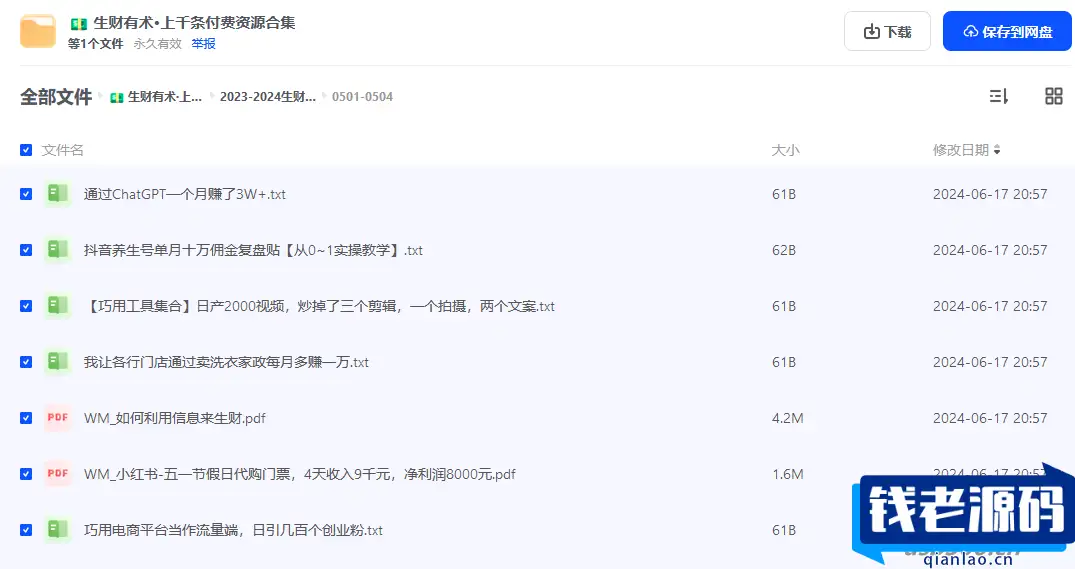The height and width of the screenshot is (569, 1075).
Task: Sort by 修改日期 column arrow
Action: click(997, 150)
